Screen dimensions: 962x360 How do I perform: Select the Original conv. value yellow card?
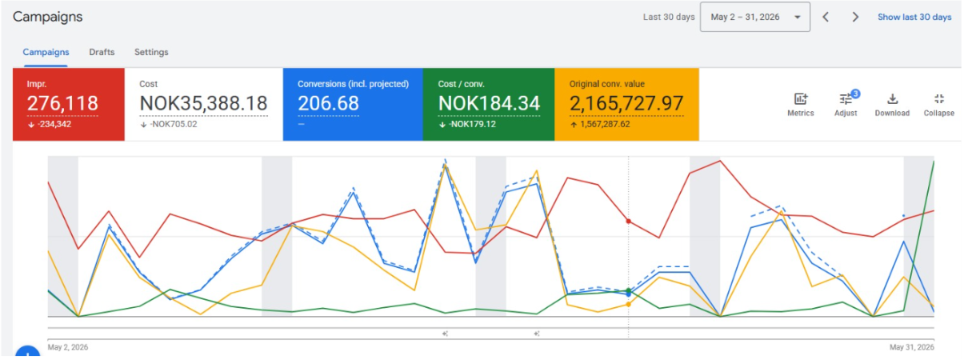click(626, 104)
